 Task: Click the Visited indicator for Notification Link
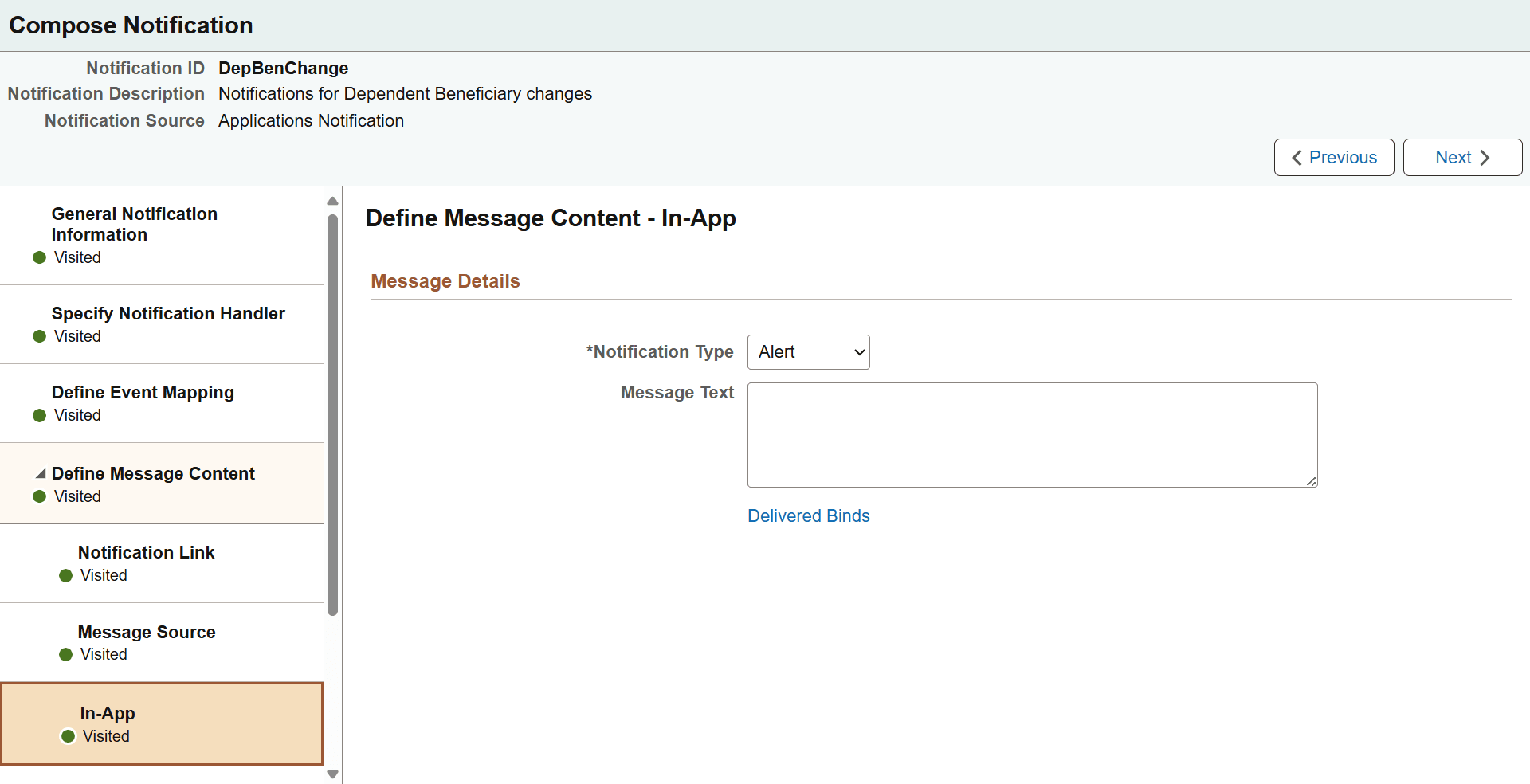click(67, 575)
